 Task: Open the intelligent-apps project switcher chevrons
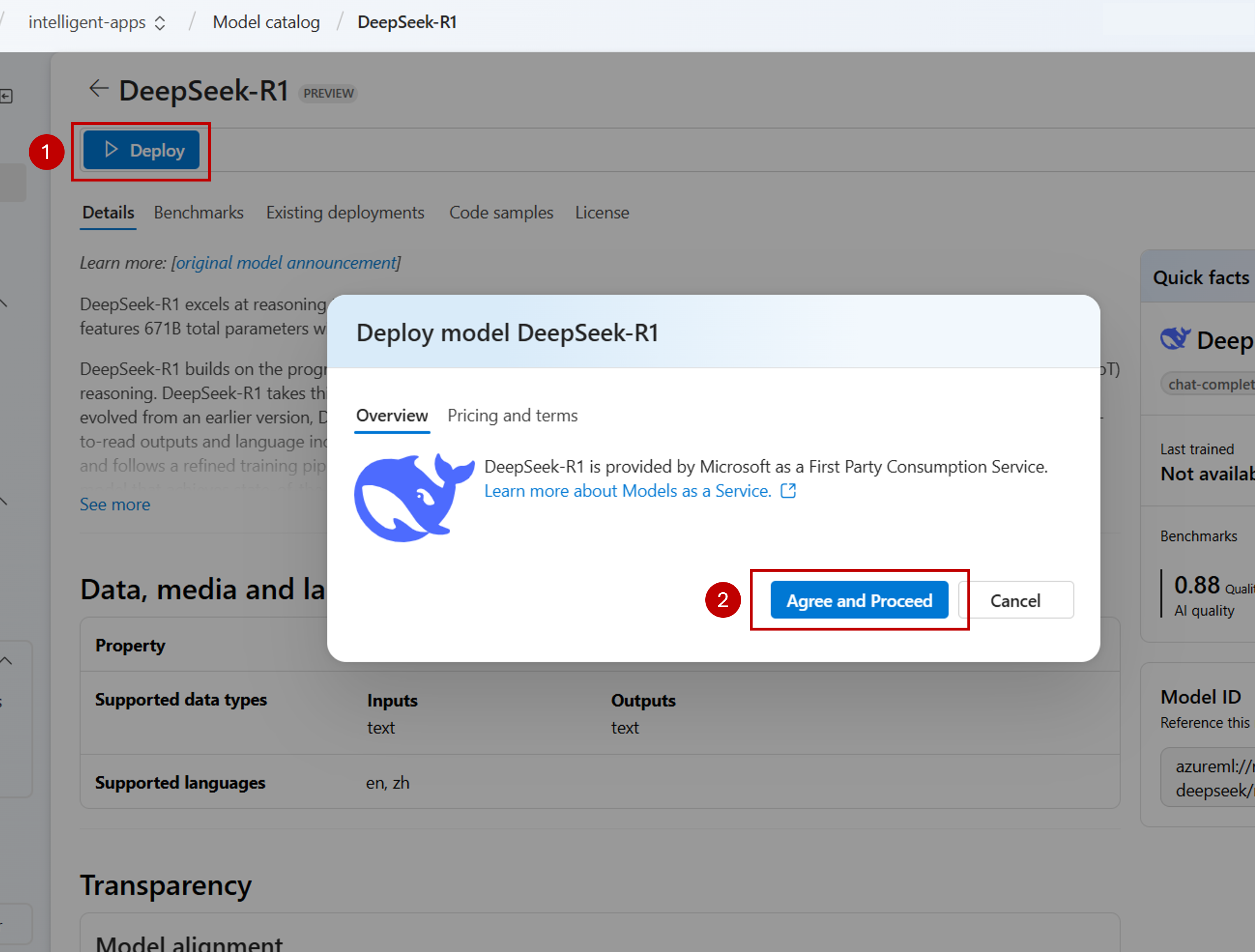click(x=160, y=23)
